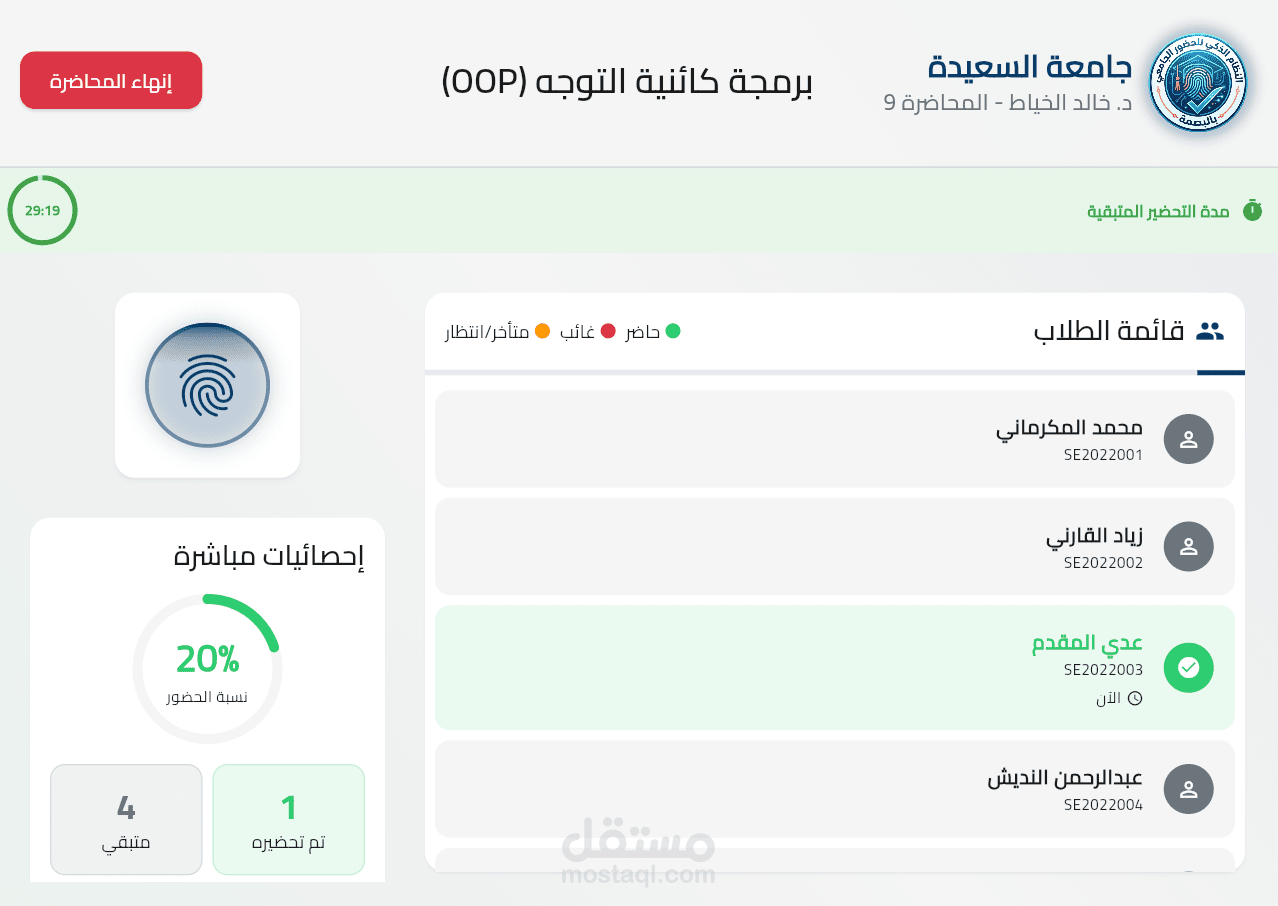The height and width of the screenshot is (906, 1278).
Task: Select the red 'غائب' absent status dot
Action: point(607,331)
